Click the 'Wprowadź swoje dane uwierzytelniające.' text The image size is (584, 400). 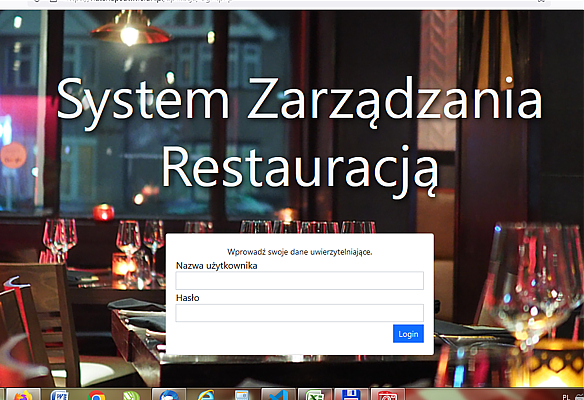tap(300, 252)
